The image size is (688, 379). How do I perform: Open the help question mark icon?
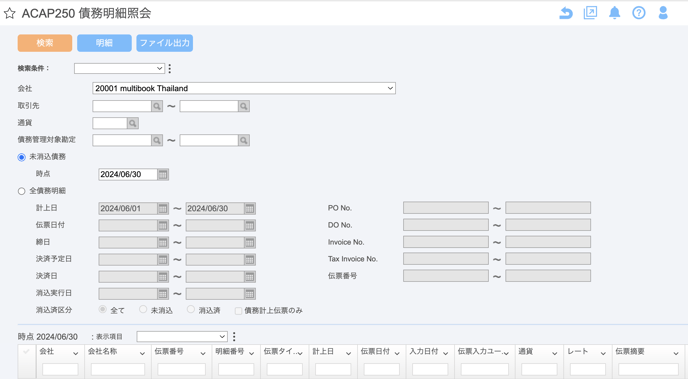(638, 13)
